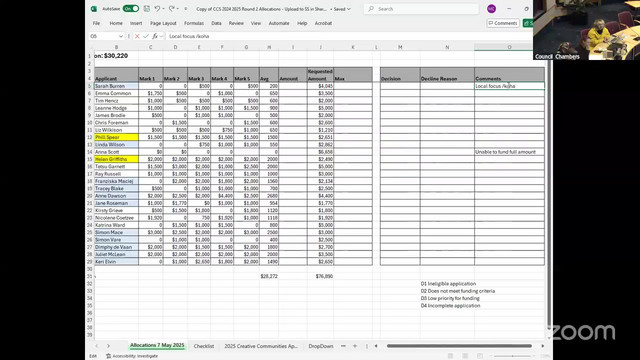The width and height of the screenshot is (640, 360).
Task: Click the Redo arrow icon
Action: point(171,9)
